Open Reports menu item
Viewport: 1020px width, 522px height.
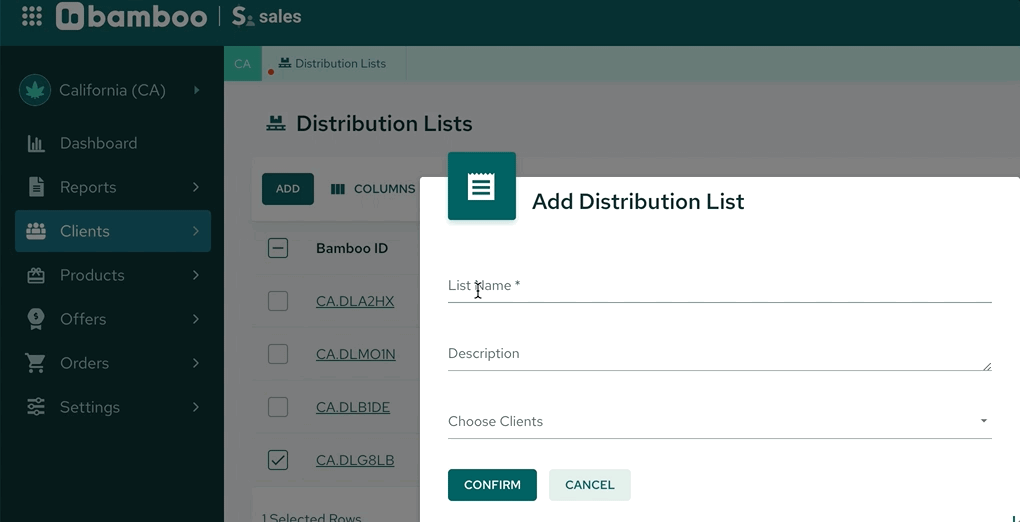pyautogui.click(x=113, y=187)
